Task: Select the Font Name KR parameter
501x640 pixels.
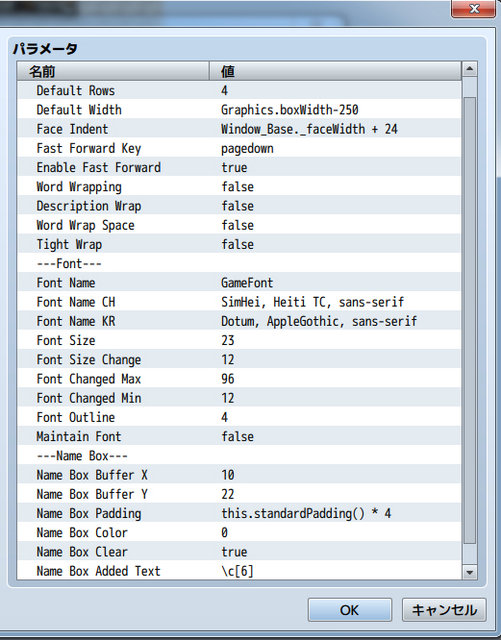Action: (x=239, y=321)
